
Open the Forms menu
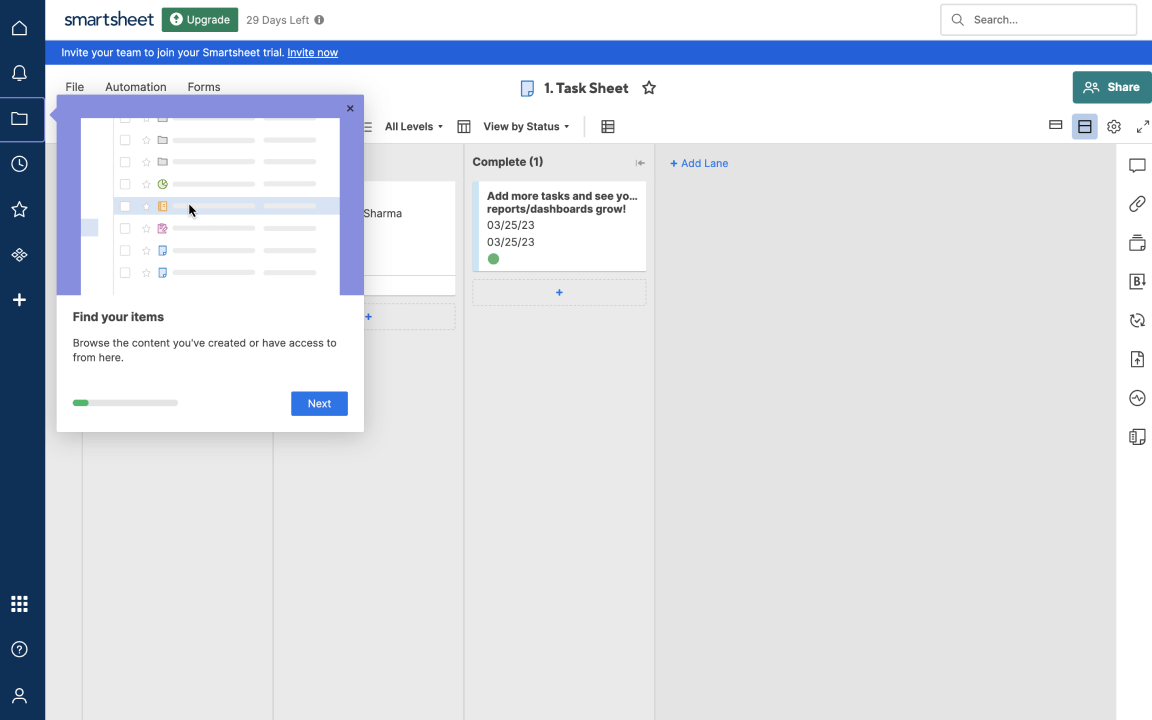(204, 87)
